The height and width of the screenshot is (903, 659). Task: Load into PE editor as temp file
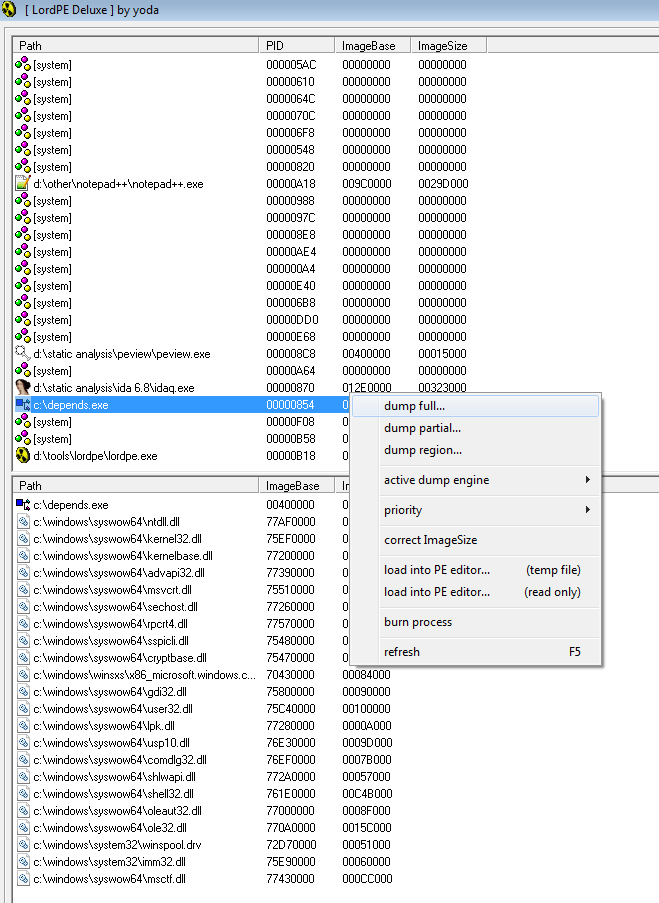click(x=475, y=570)
